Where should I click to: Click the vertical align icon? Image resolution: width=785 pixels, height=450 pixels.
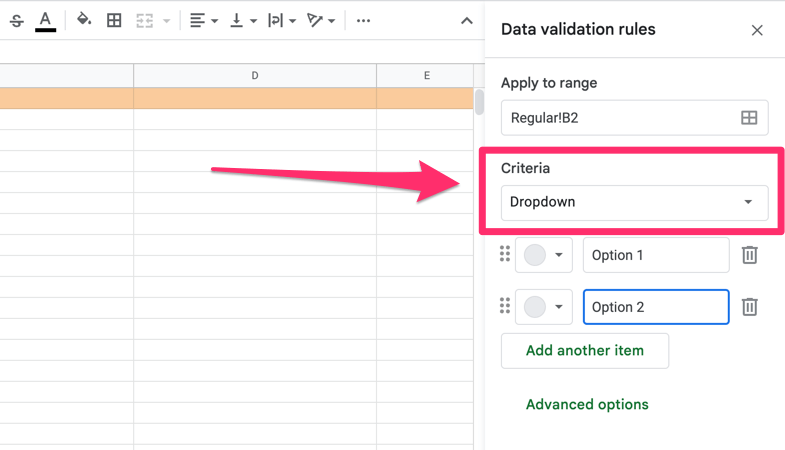click(236, 21)
